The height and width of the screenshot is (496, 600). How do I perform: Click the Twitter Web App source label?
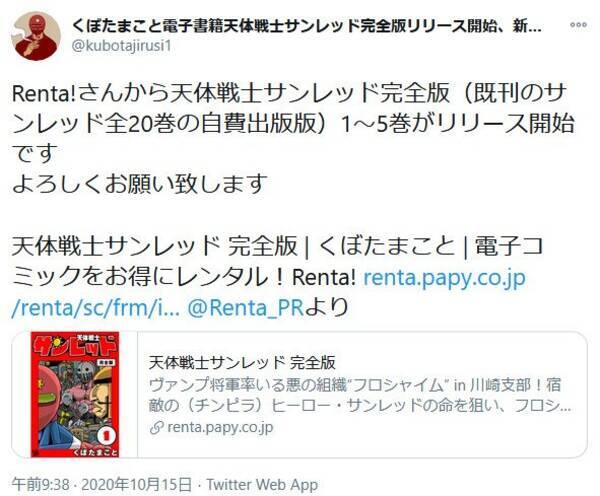(x=262, y=485)
